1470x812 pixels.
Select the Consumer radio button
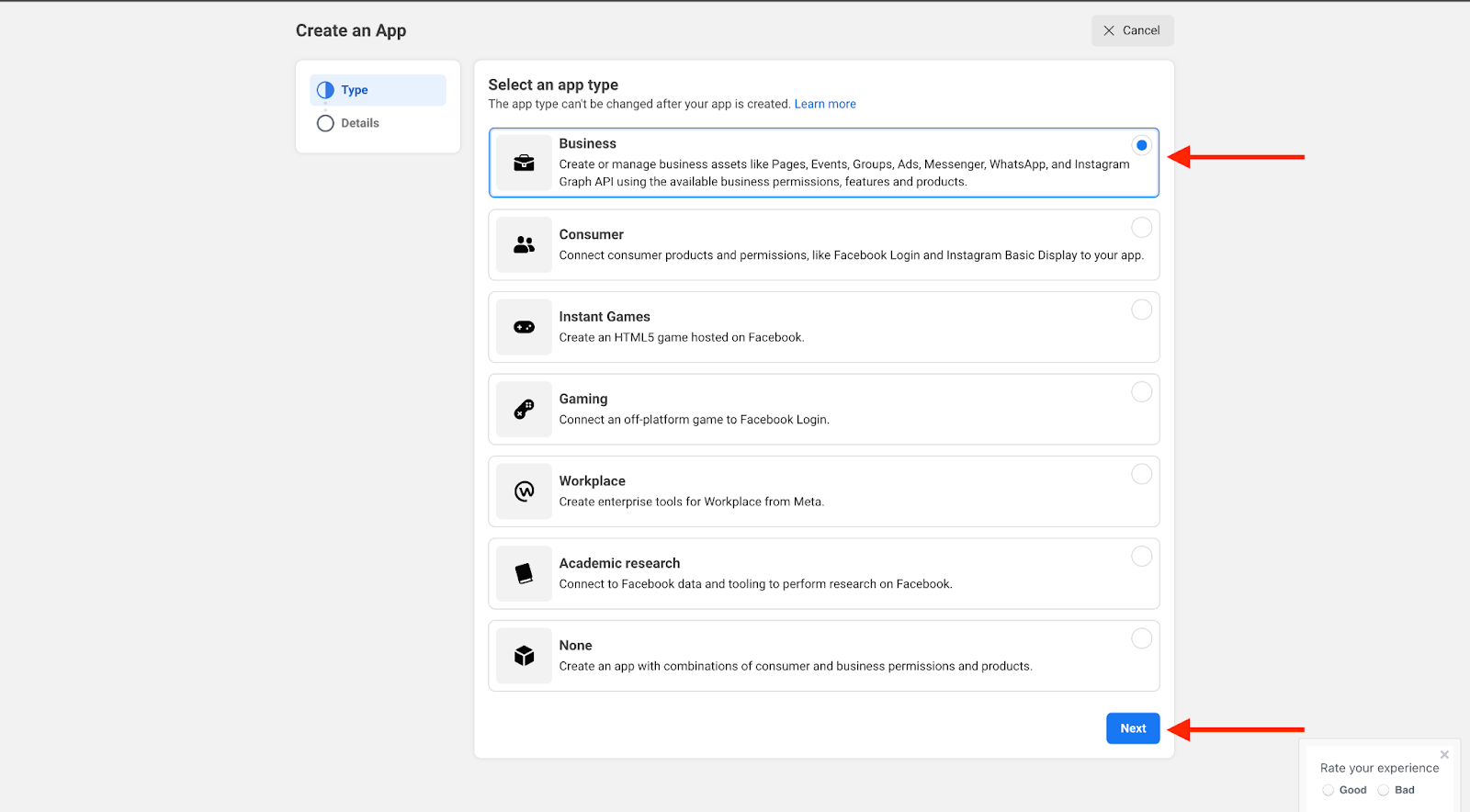(x=1141, y=227)
